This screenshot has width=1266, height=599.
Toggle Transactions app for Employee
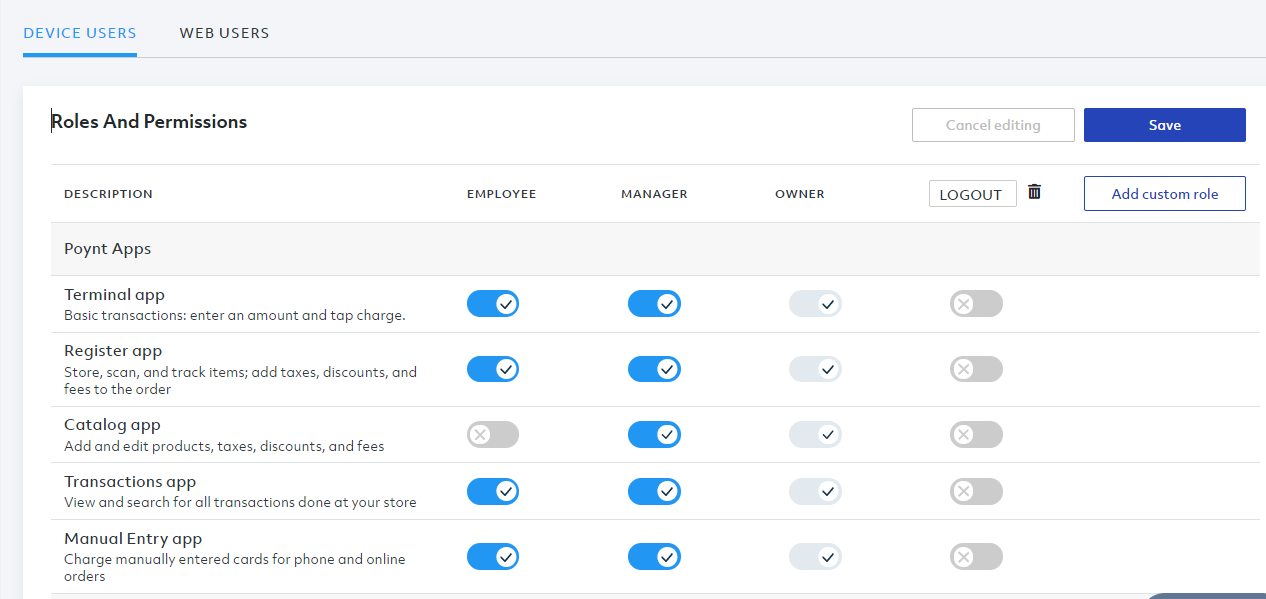[x=493, y=491]
